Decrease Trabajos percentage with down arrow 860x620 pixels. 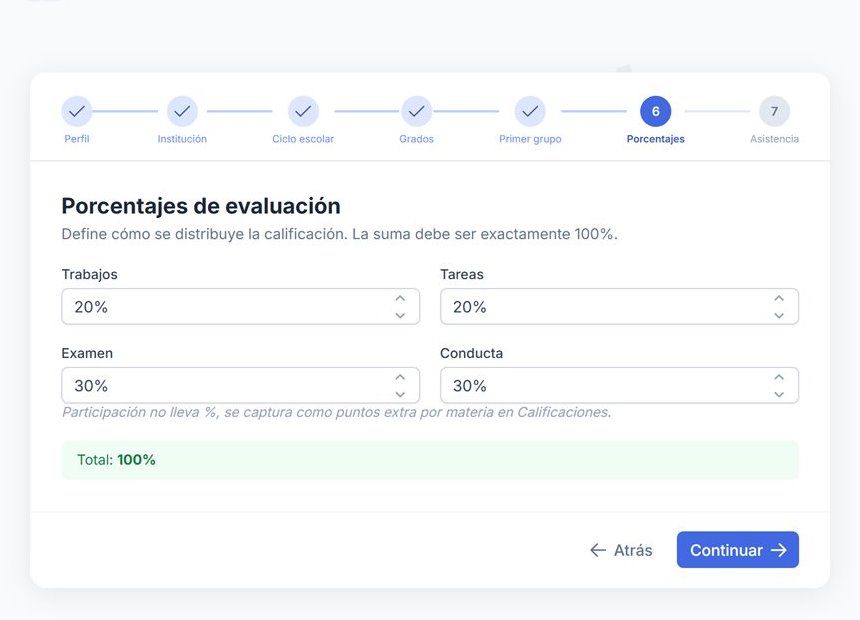pos(400,315)
